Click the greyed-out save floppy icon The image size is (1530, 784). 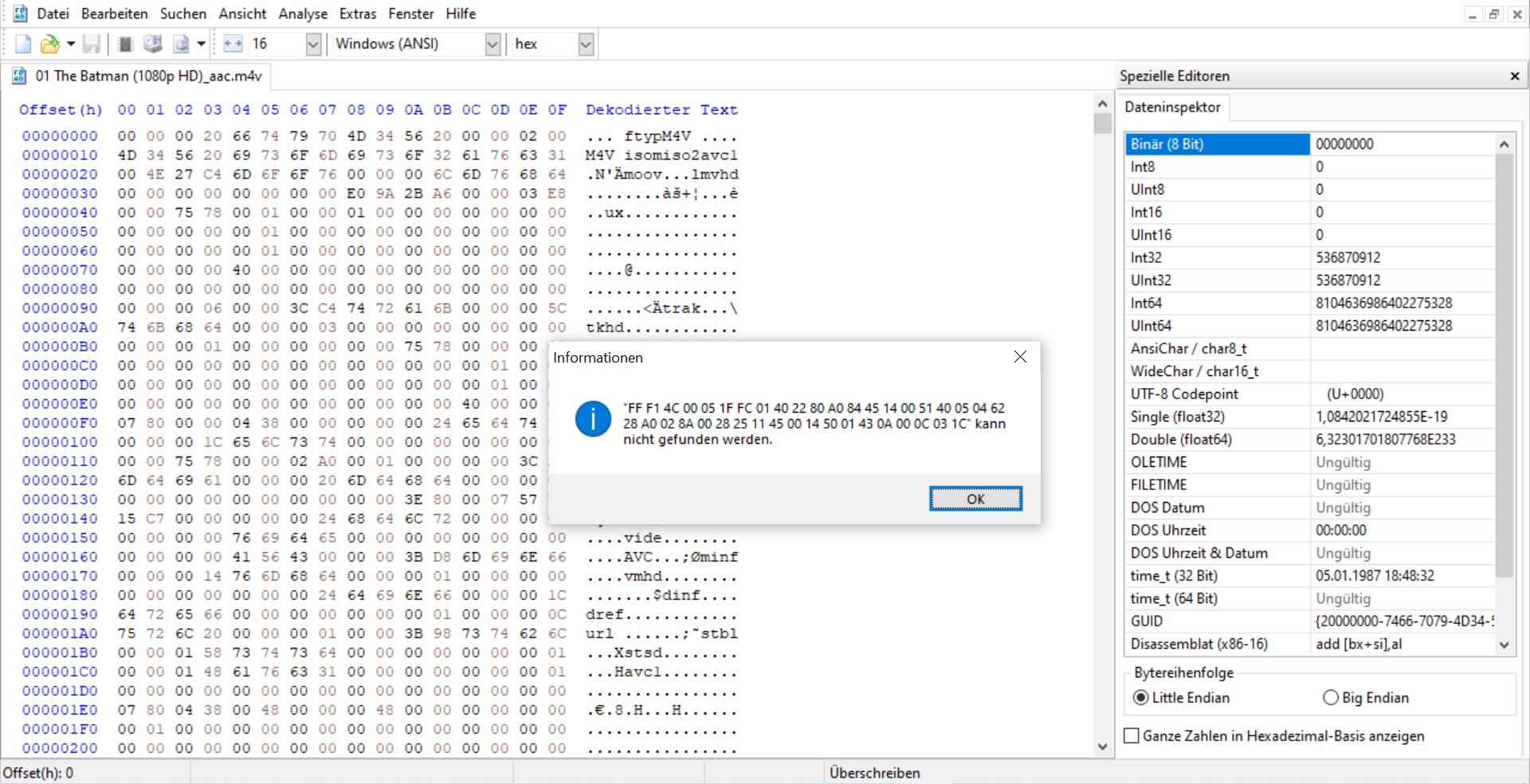click(92, 44)
